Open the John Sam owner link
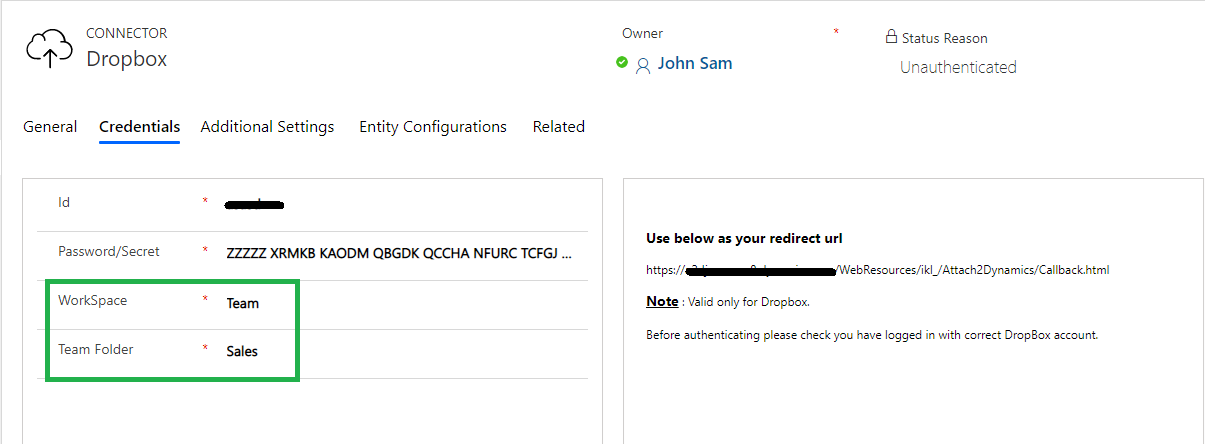Image resolution: width=1205 pixels, height=444 pixels. click(695, 63)
